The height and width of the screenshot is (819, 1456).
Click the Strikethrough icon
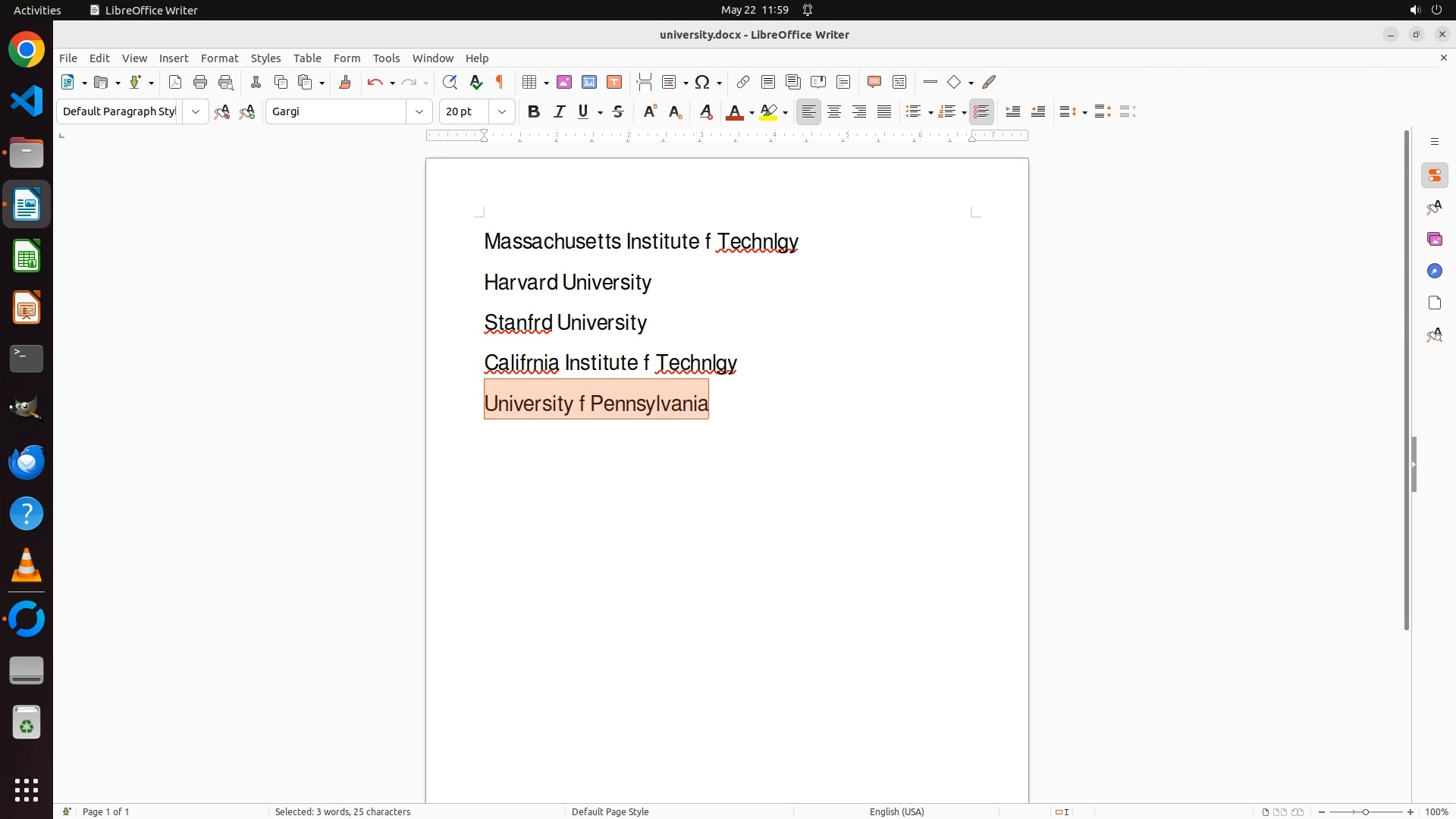(x=618, y=111)
